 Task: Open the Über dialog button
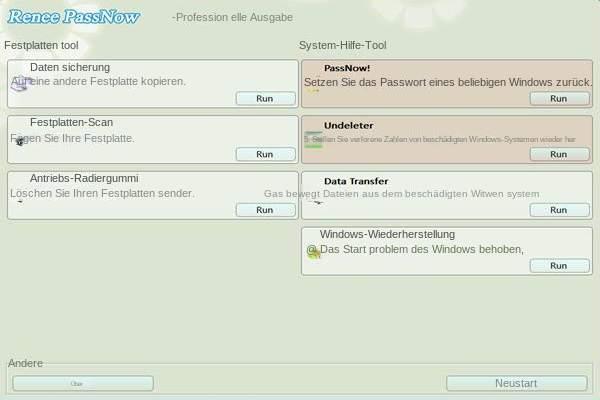click(83, 383)
